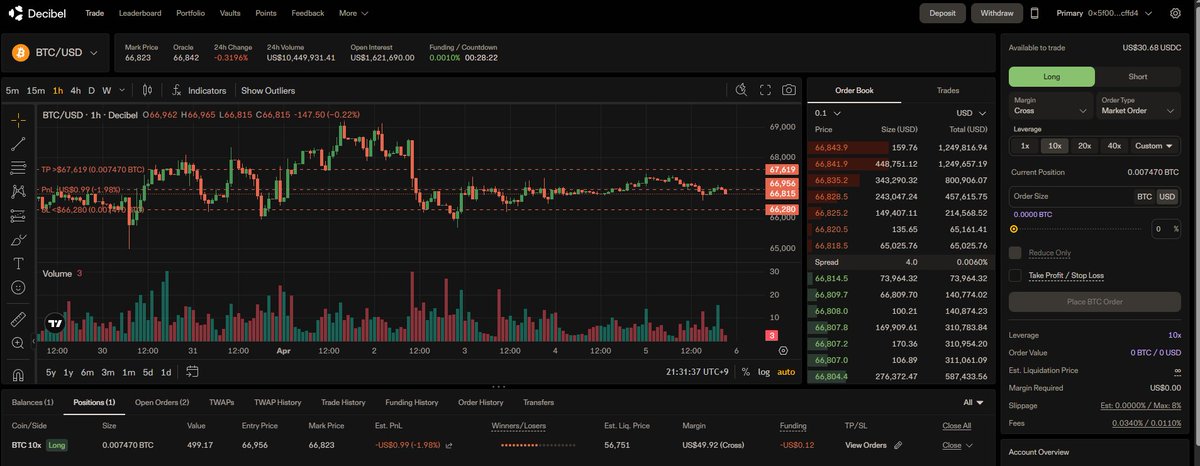Expand more chart timeframe options
The width and height of the screenshot is (1200, 466).
[x=123, y=90]
